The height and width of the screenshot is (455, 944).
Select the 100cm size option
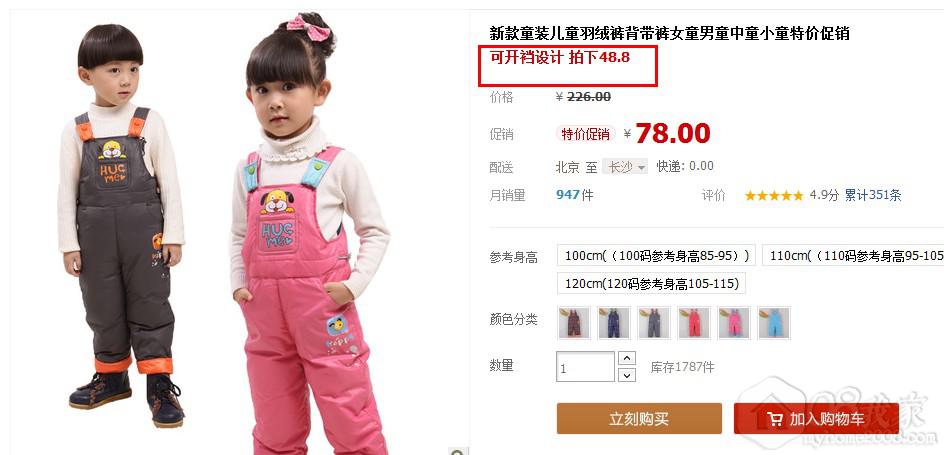(x=656, y=256)
